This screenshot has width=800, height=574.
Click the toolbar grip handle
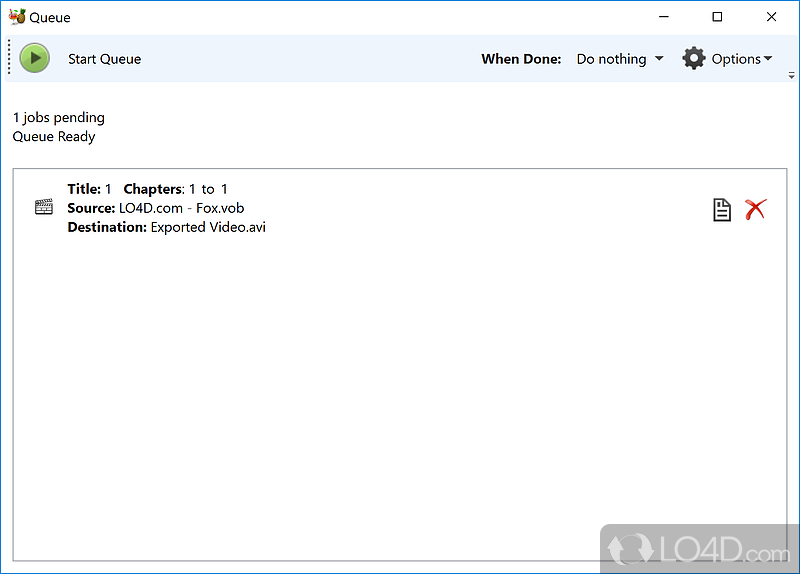click(9, 58)
